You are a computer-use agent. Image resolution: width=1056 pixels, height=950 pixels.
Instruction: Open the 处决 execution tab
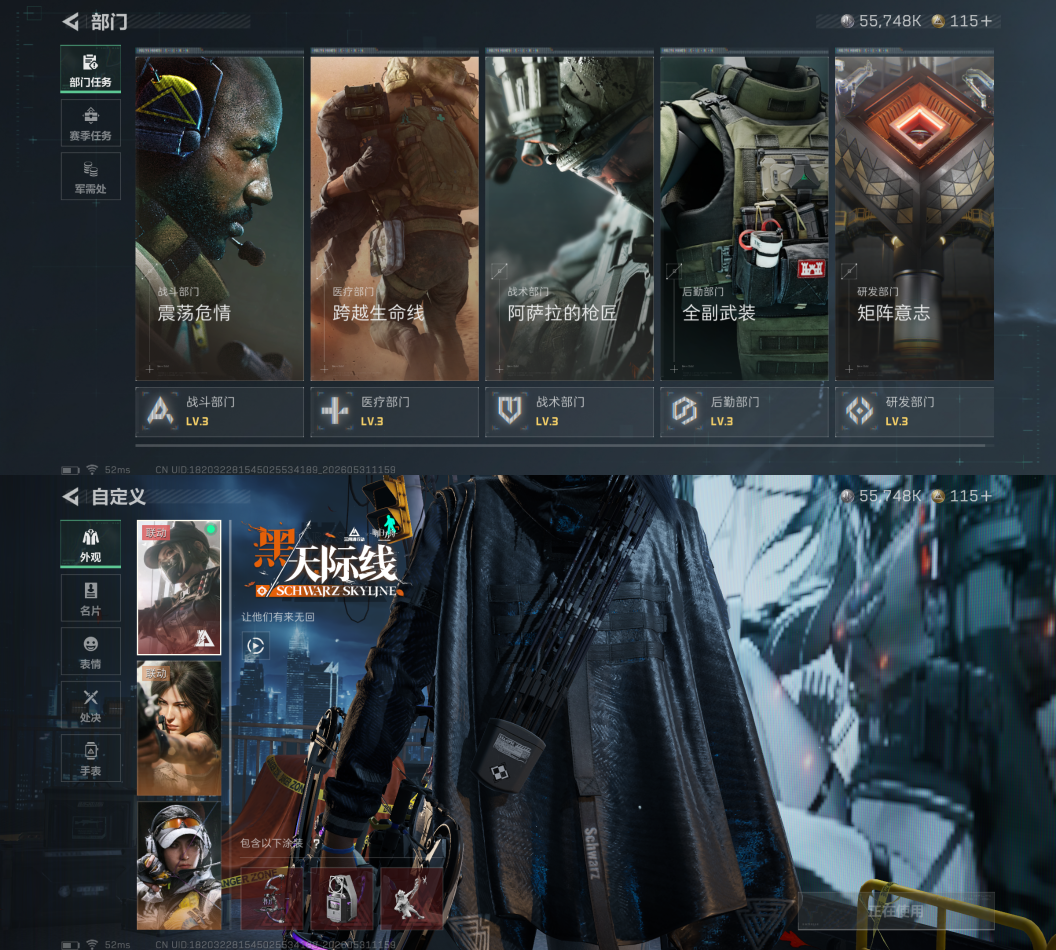(90, 705)
